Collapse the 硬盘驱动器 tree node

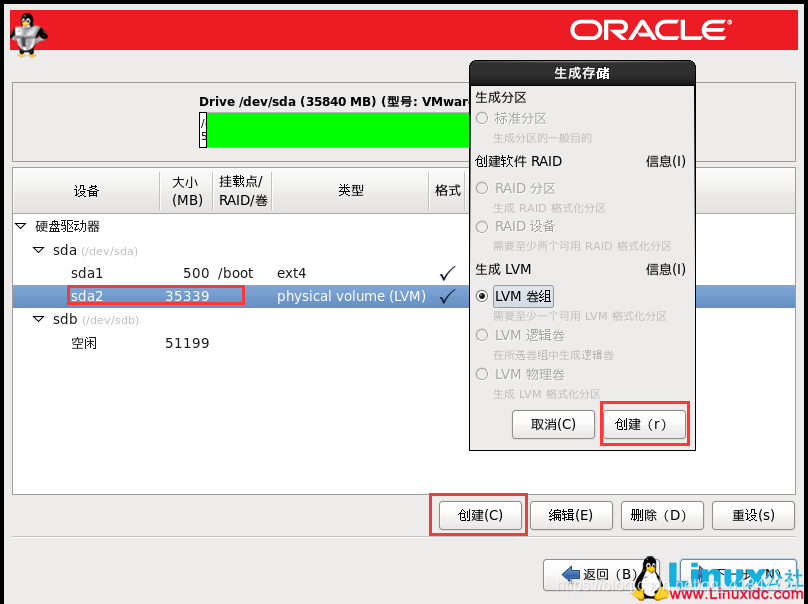(x=22, y=226)
